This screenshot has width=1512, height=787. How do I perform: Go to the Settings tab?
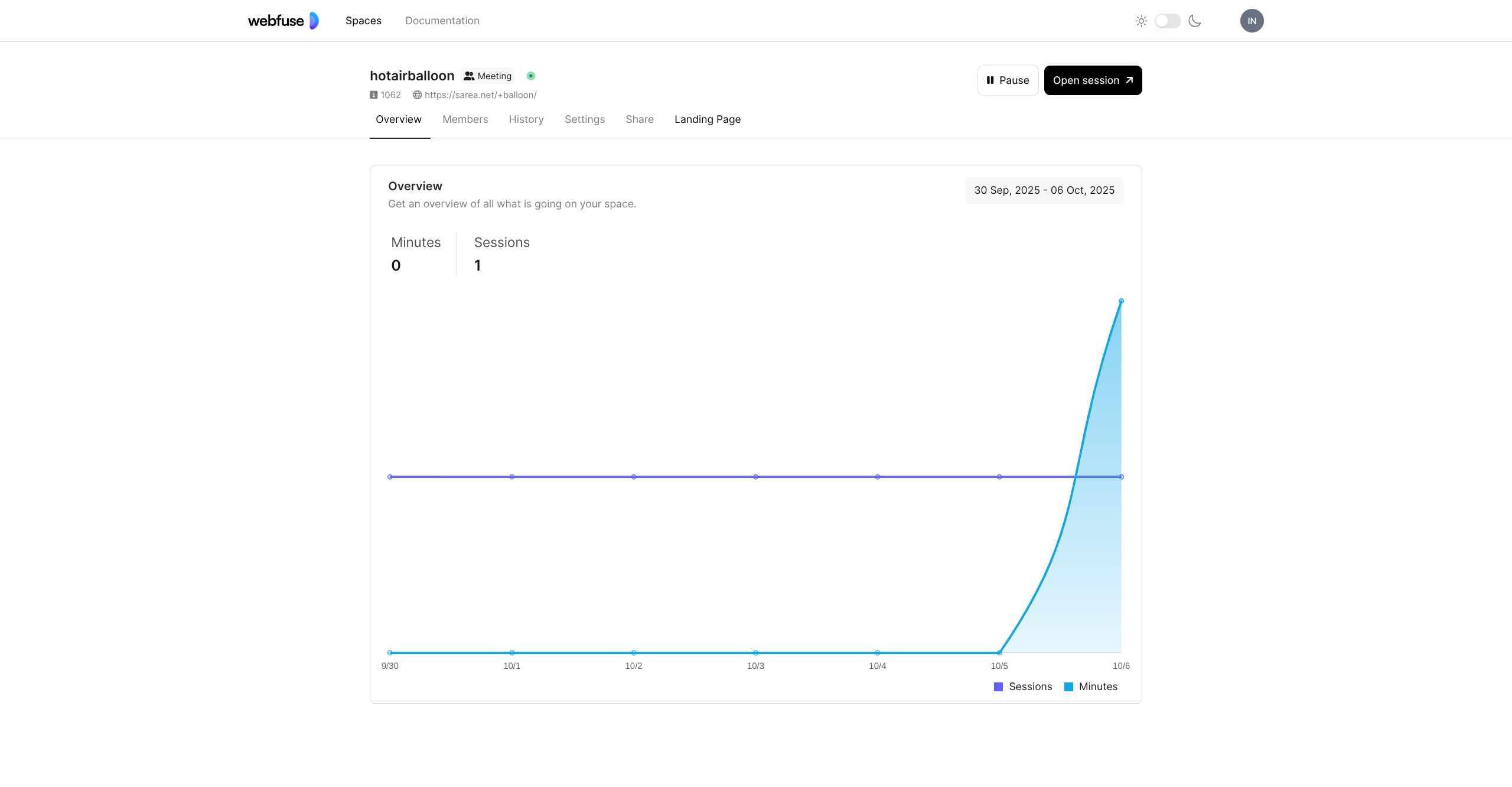584,119
